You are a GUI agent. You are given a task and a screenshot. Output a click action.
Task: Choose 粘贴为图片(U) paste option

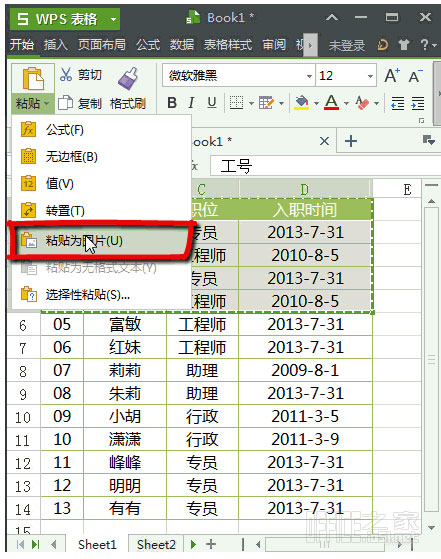coord(102,241)
